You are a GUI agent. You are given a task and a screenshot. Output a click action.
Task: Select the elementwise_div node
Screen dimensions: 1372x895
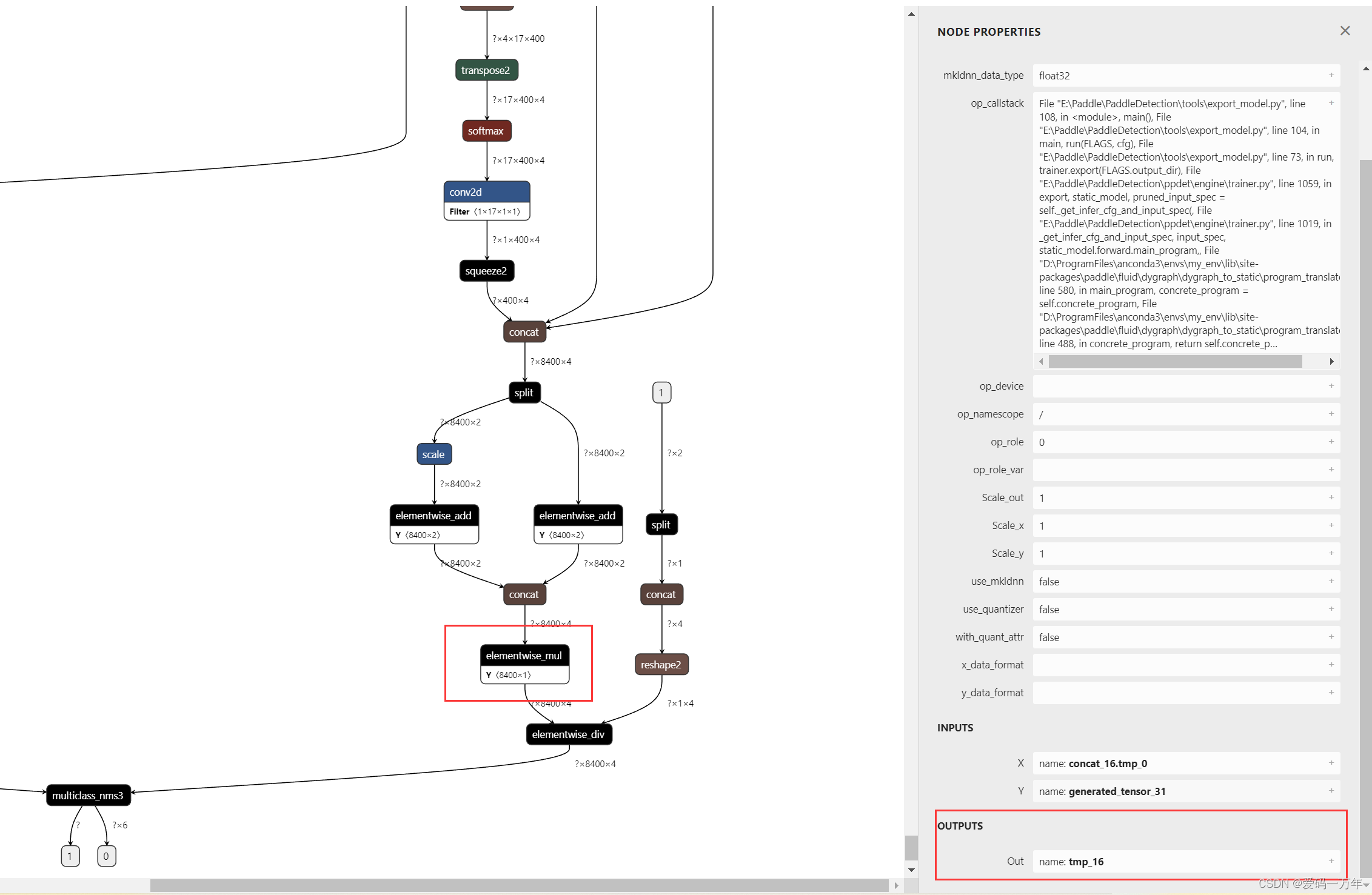click(569, 734)
